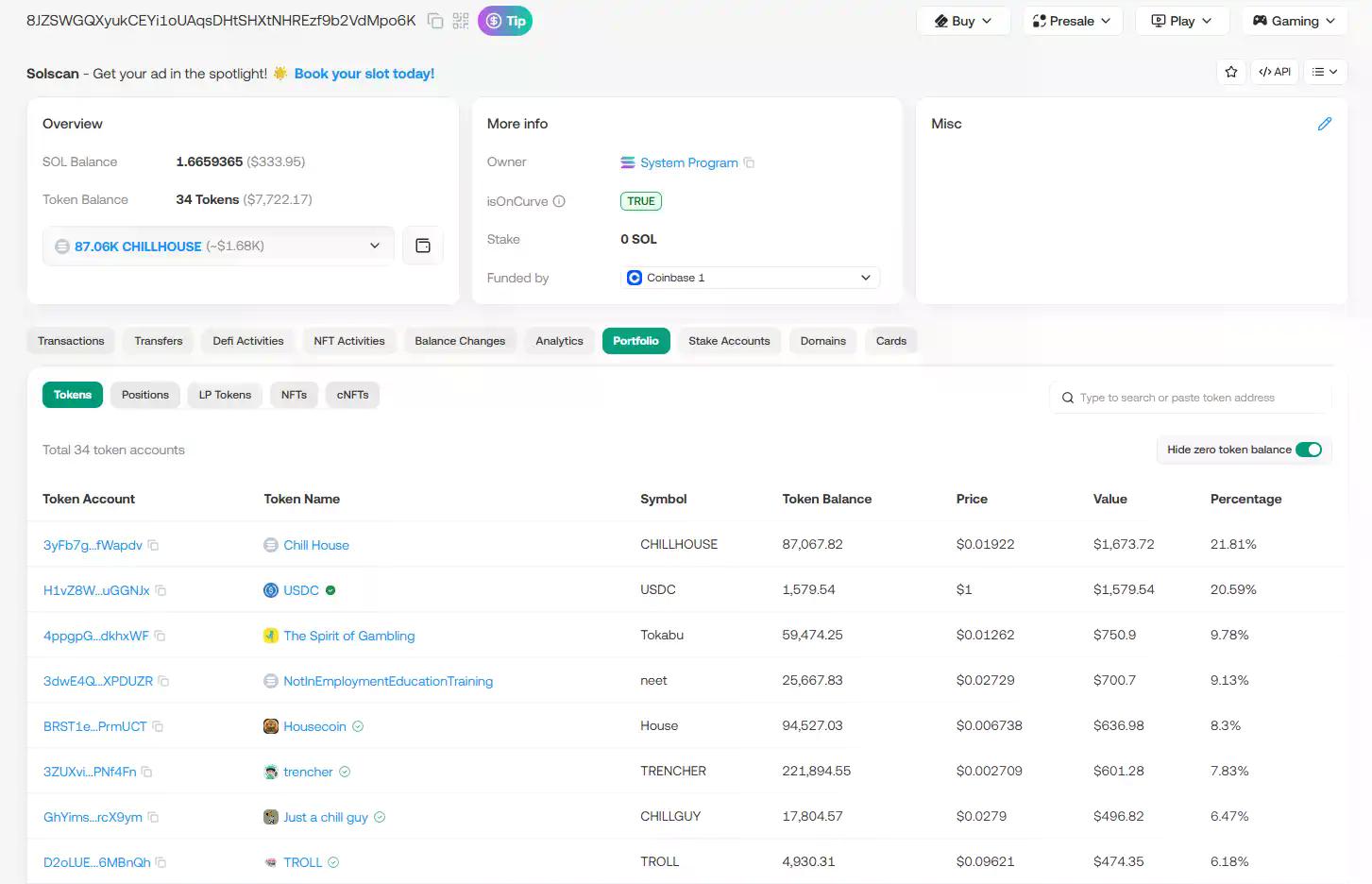
Task: Open the Defi Activities tab
Action: click(x=247, y=341)
